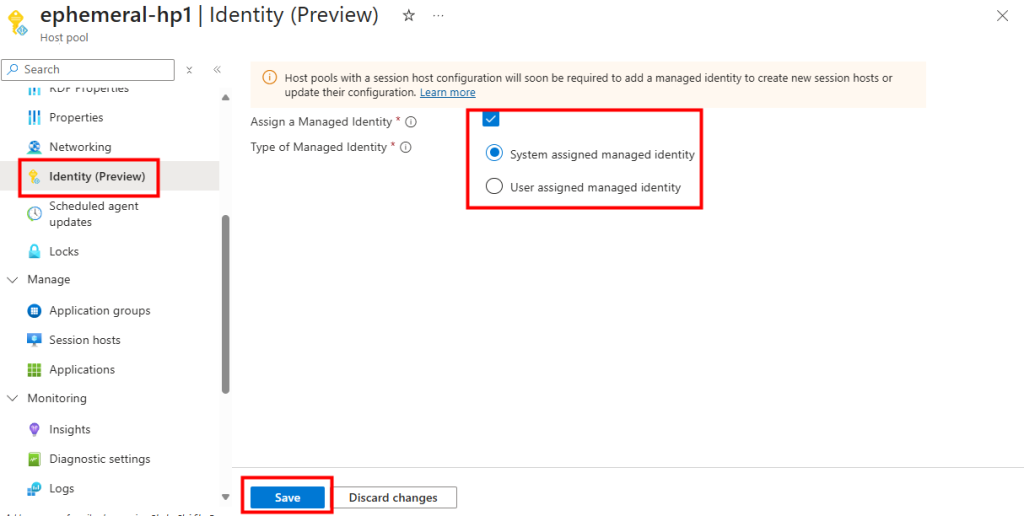Click the Locks padlock icon
Screen dimensions: 1024x516
[x=34, y=251]
